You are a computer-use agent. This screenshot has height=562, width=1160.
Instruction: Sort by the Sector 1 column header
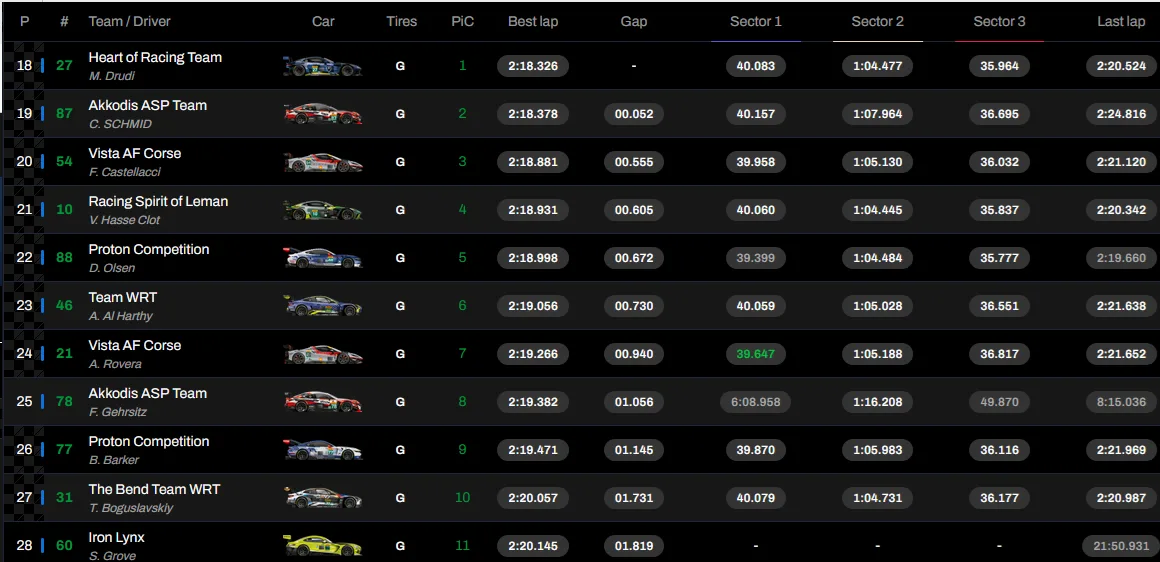coord(755,21)
